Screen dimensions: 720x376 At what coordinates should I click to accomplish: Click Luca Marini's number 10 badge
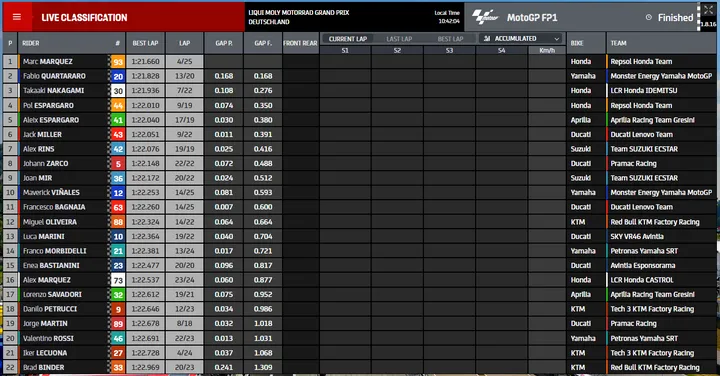tap(118, 236)
